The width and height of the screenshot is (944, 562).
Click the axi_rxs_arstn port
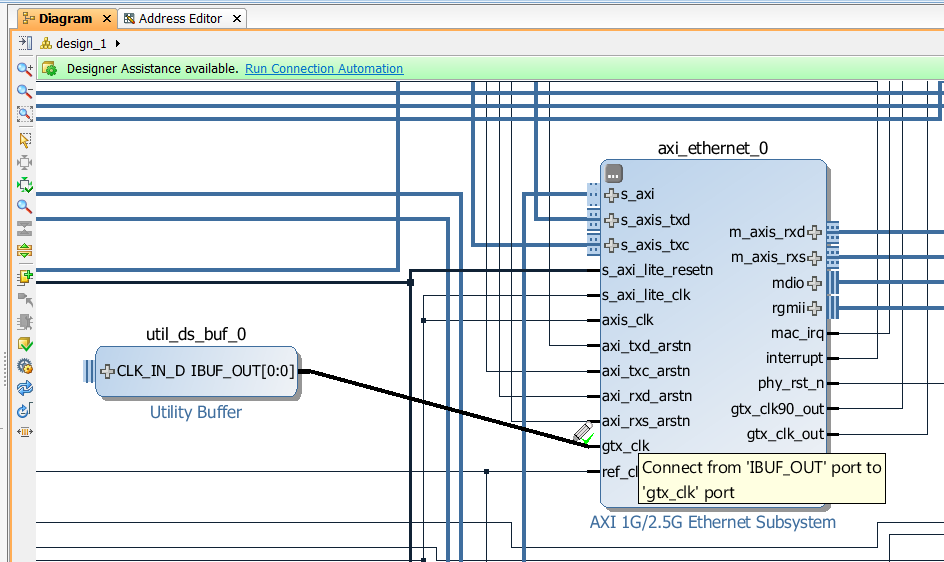646,420
